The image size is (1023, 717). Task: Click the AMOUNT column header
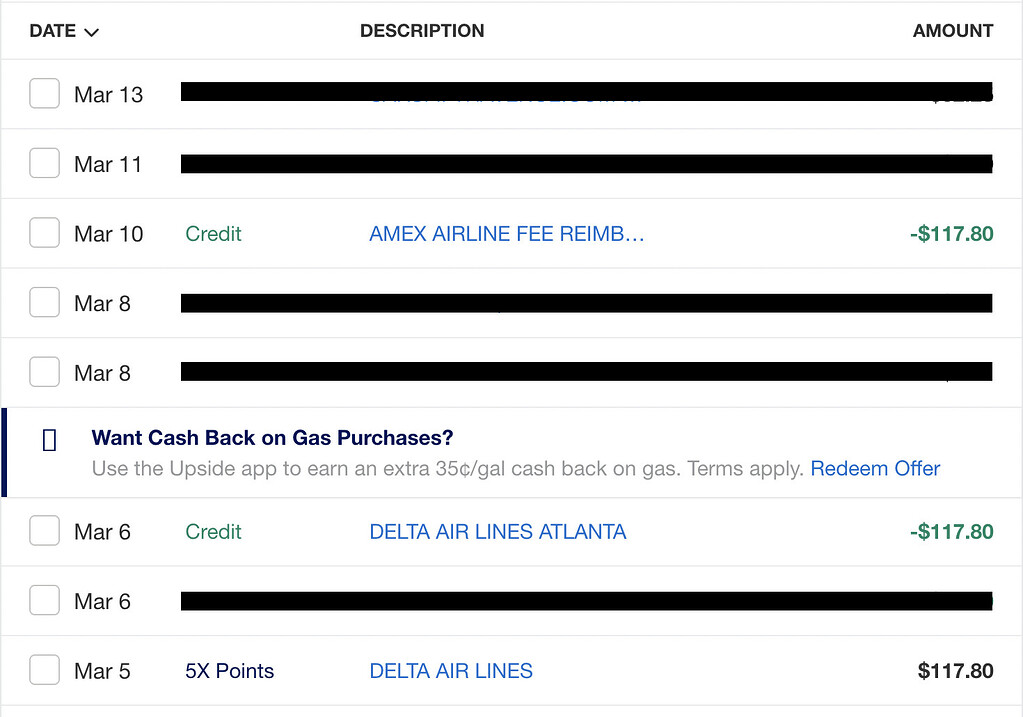pyautogui.click(x=952, y=31)
